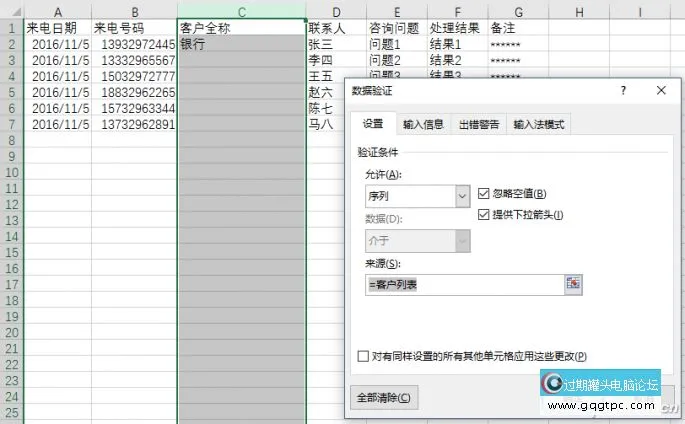Click cell C2 containing 银行
685x424 pixels.
(241, 44)
